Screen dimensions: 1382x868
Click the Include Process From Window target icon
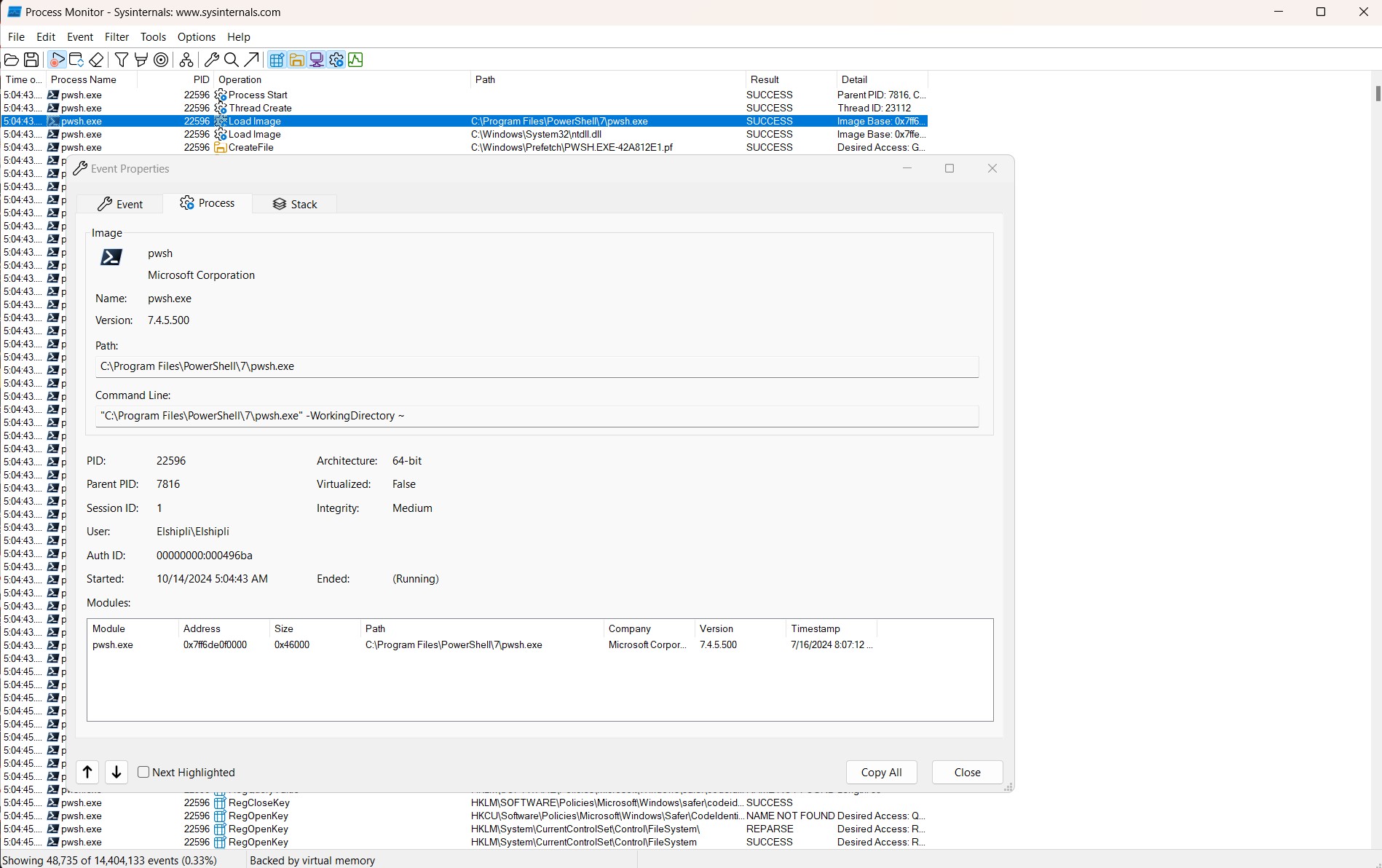[161, 60]
